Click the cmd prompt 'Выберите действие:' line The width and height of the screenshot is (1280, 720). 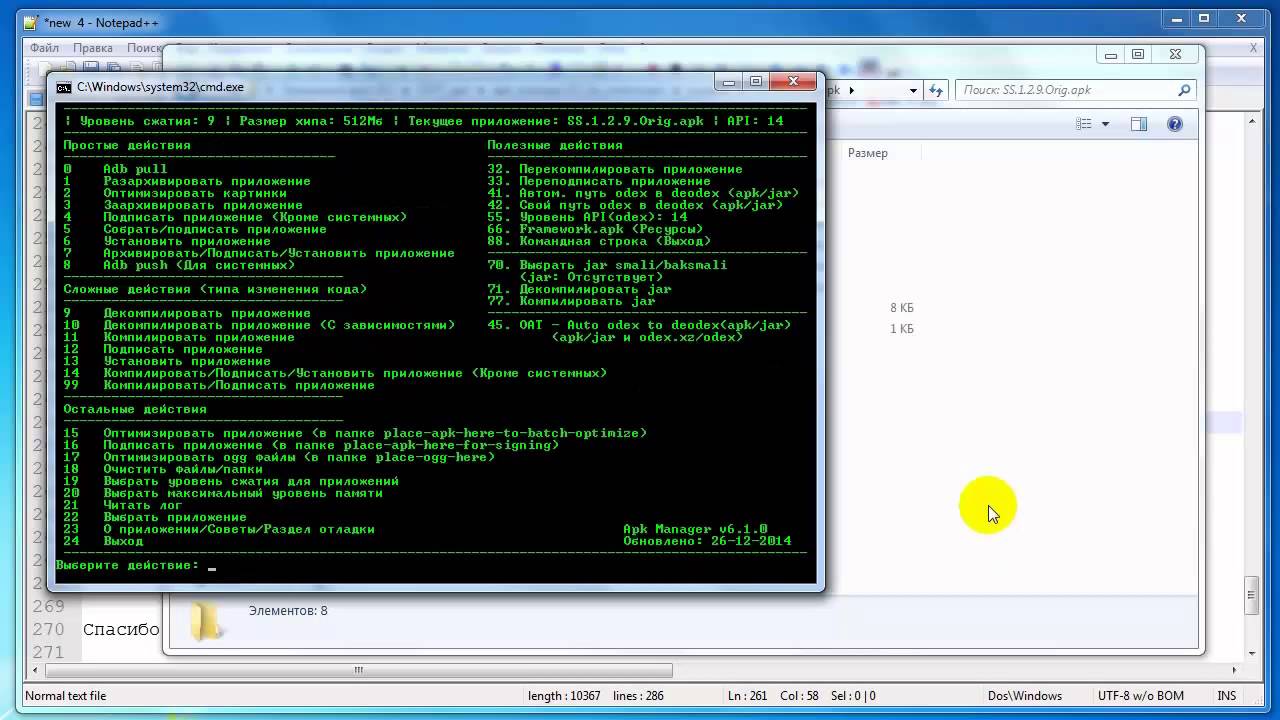pyautogui.click(x=128, y=566)
